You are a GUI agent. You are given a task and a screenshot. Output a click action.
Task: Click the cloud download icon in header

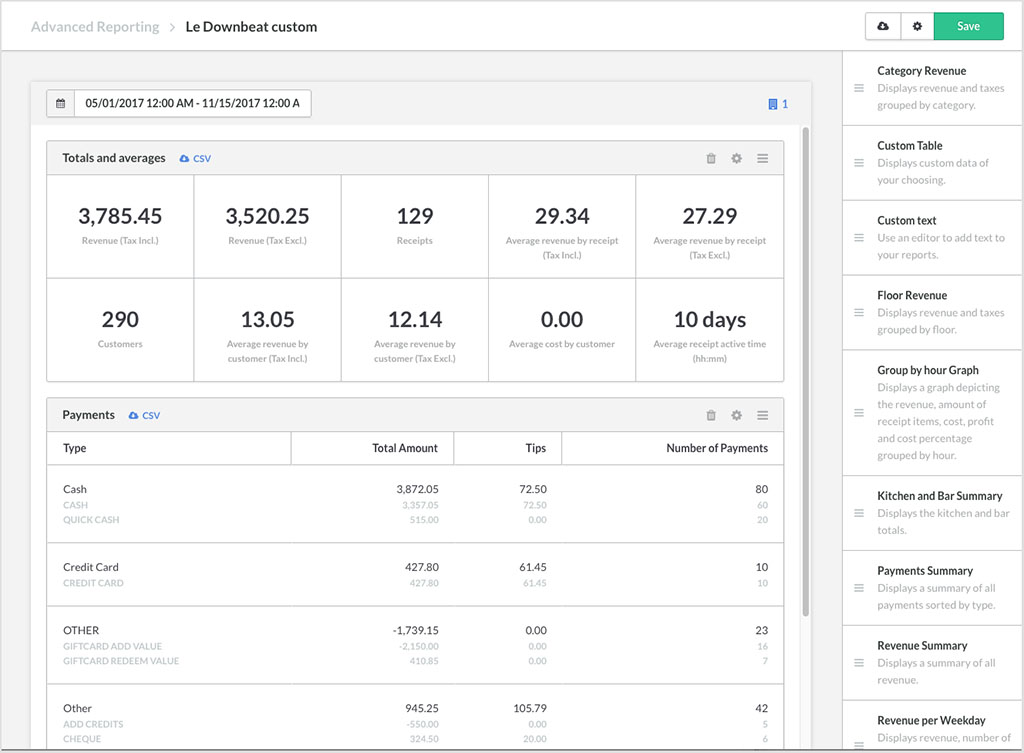point(882,27)
